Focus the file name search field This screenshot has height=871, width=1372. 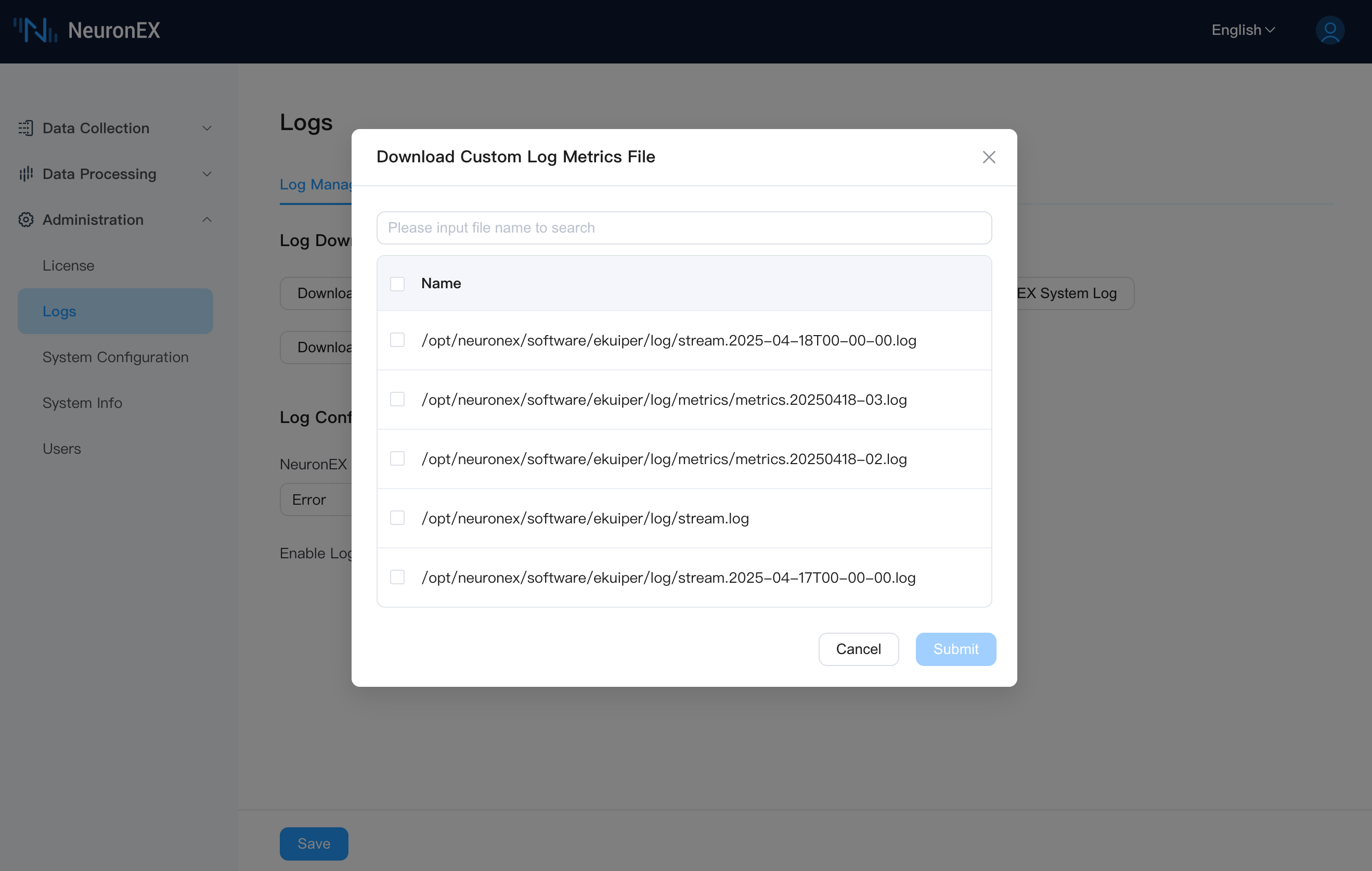684,228
